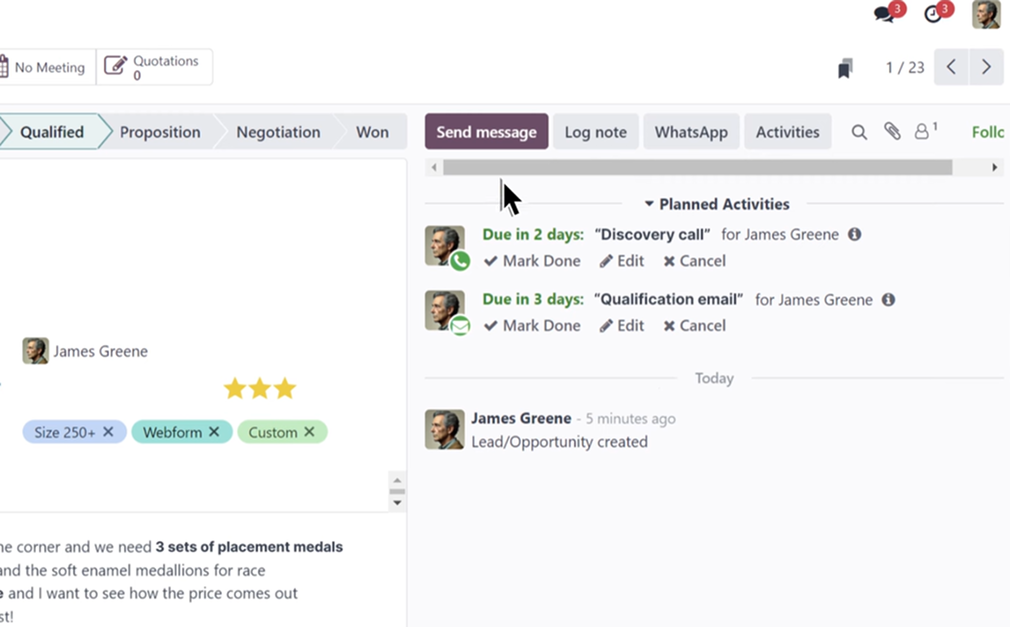The height and width of the screenshot is (627, 1010).
Task: Remove the Webform tag
Action: (216, 432)
